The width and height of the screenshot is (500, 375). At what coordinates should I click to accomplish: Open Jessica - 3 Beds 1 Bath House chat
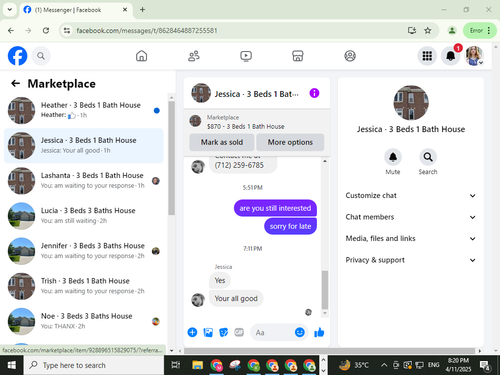pos(84,146)
